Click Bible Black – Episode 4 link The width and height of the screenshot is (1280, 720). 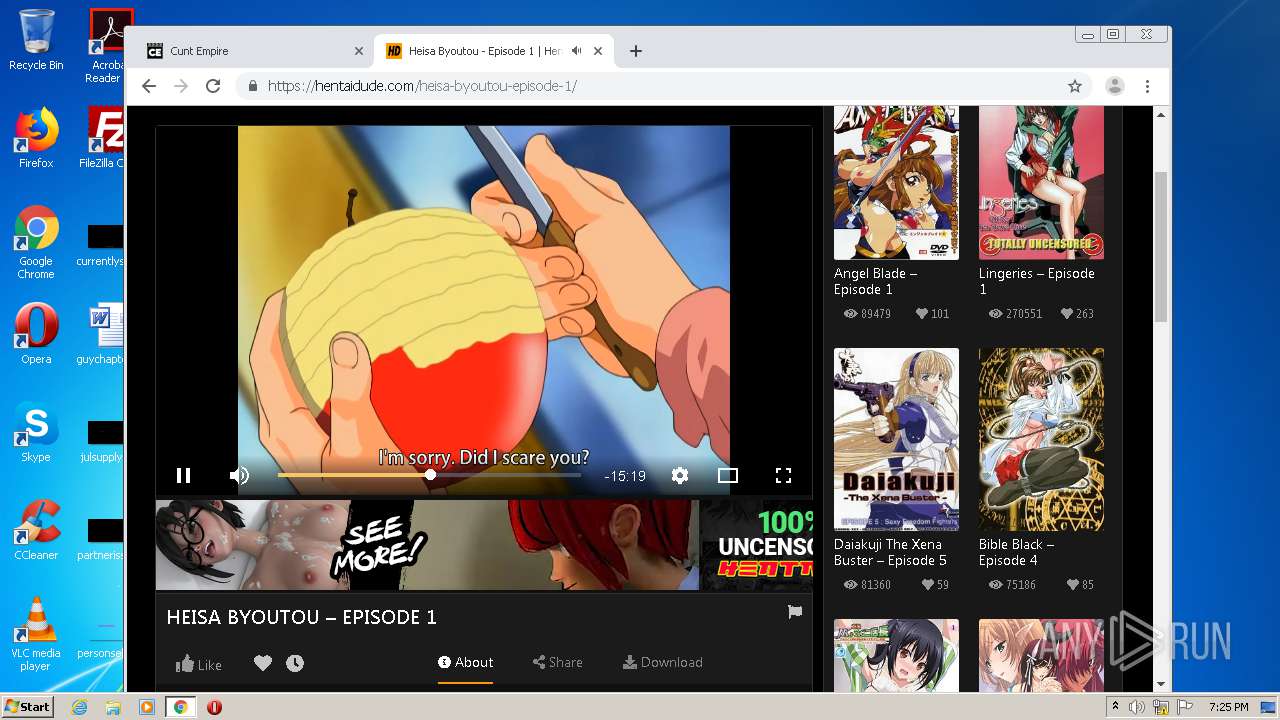point(1017,552)
